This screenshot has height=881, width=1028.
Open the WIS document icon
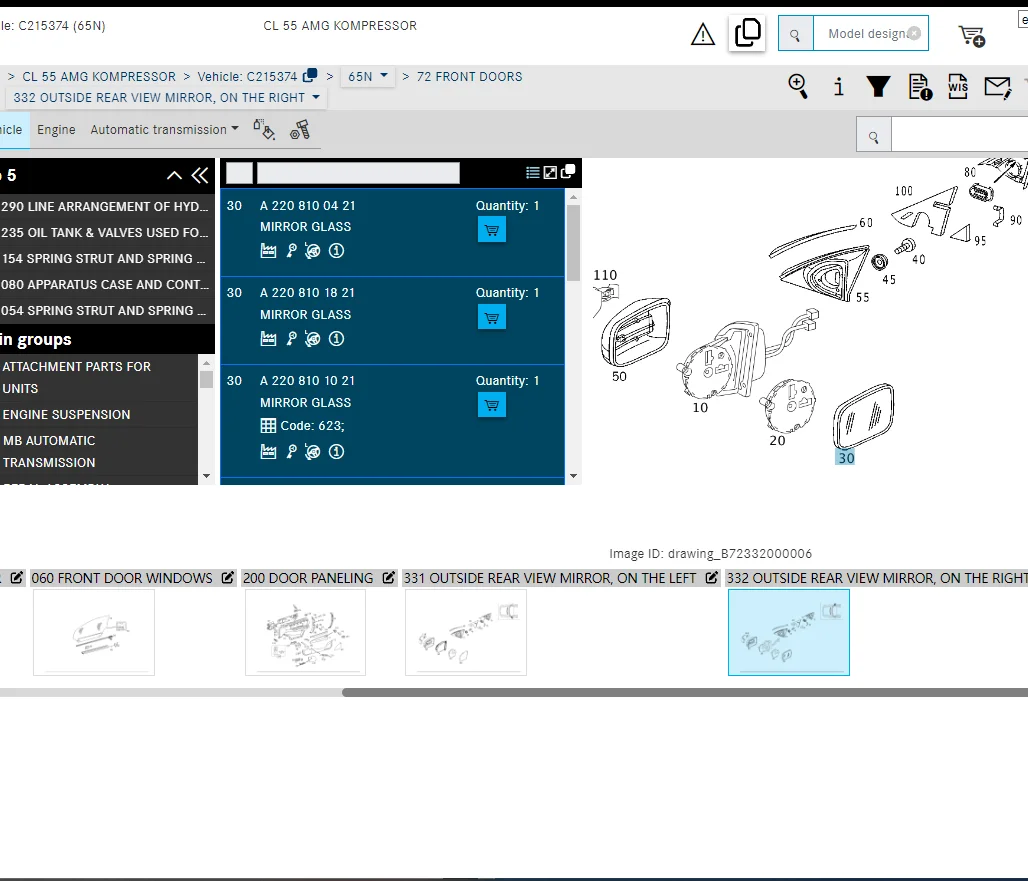(x=958, y=87)
